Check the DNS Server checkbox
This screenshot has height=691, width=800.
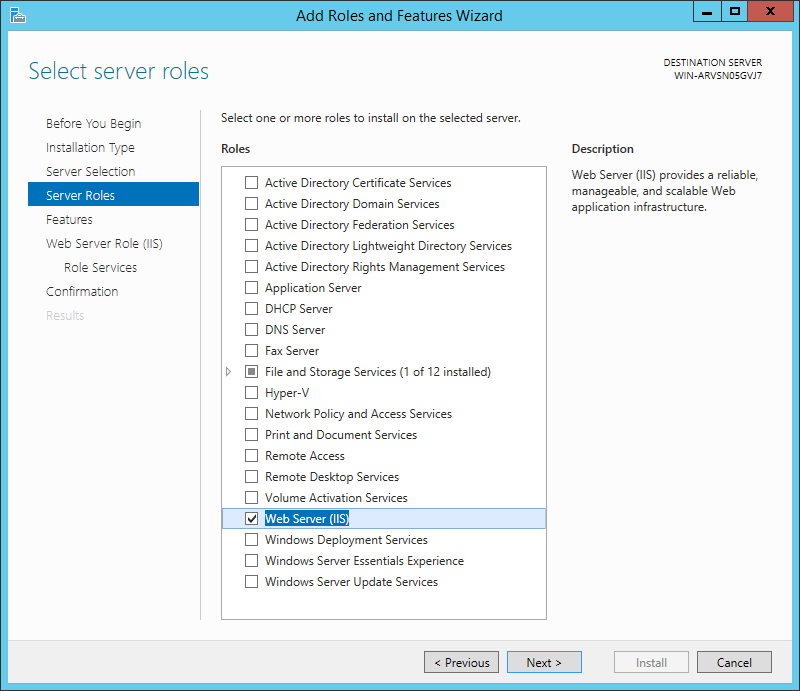pyautogui.click(x=251, y=329)
